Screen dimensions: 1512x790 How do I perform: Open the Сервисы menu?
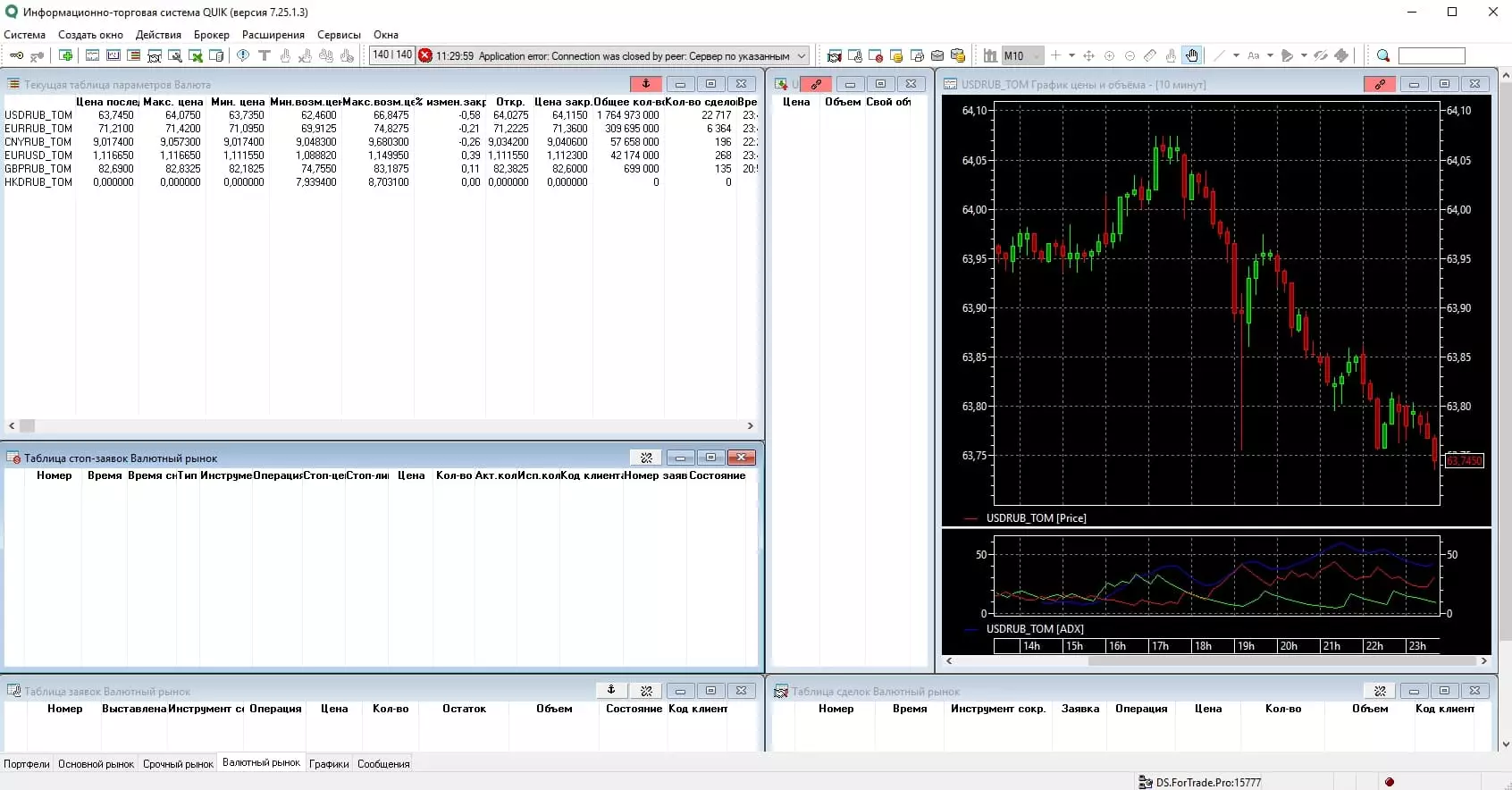339,35
